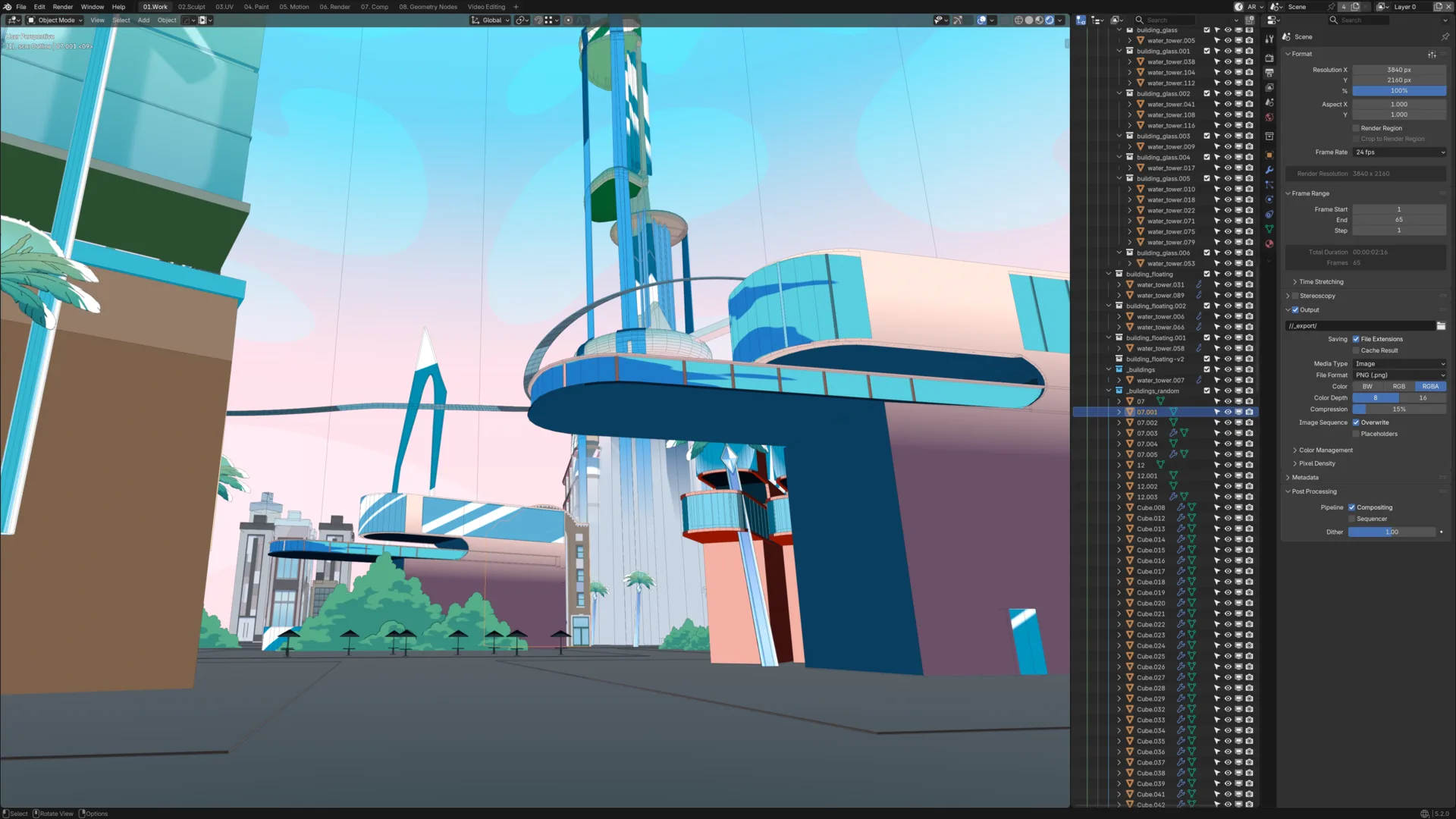
Task: Open the Object Constraints properties tab
Action: (1269, 214)
